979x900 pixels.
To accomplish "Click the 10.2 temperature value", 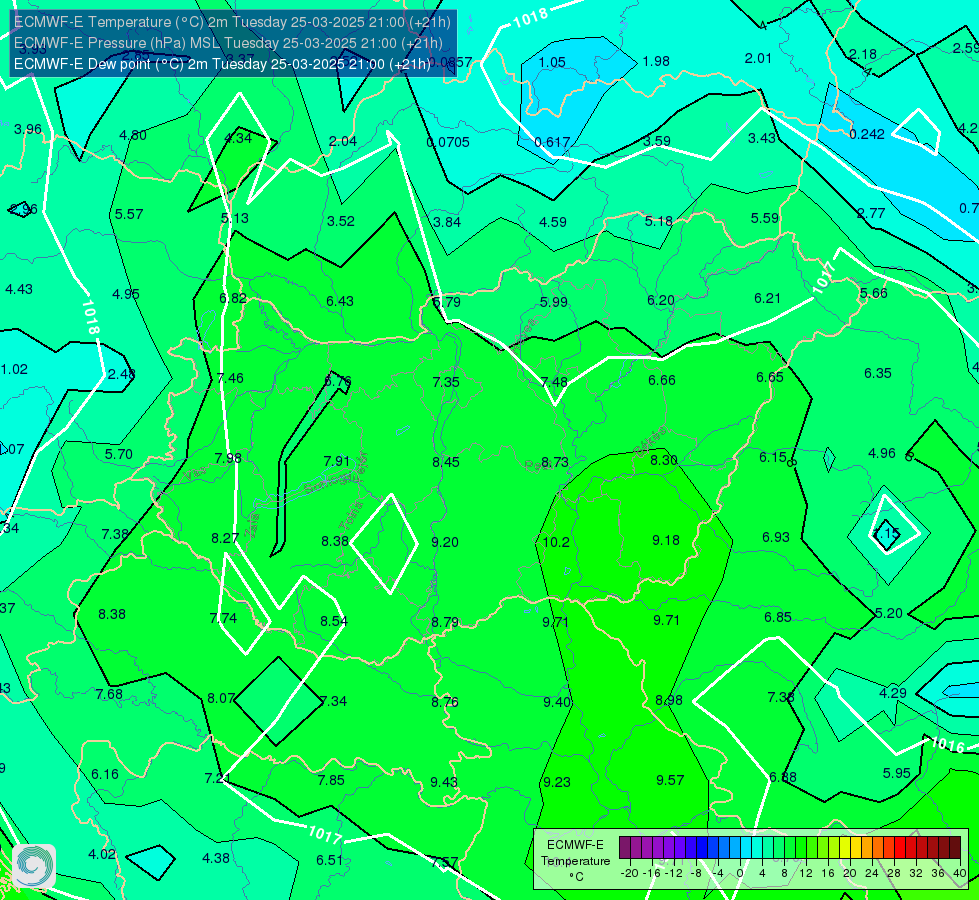I will 556,542.
